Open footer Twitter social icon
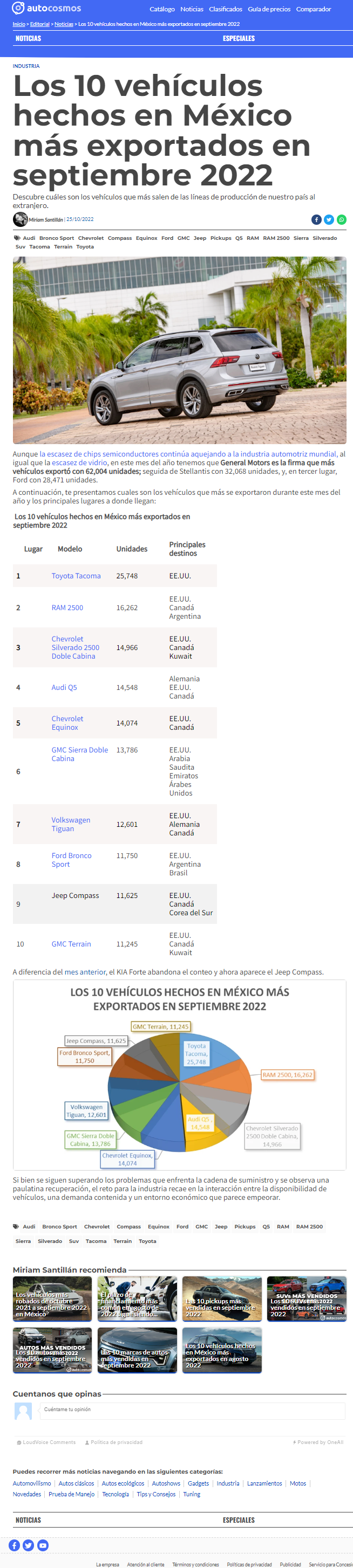The image size is (353, 1568). click(29, 1545)
